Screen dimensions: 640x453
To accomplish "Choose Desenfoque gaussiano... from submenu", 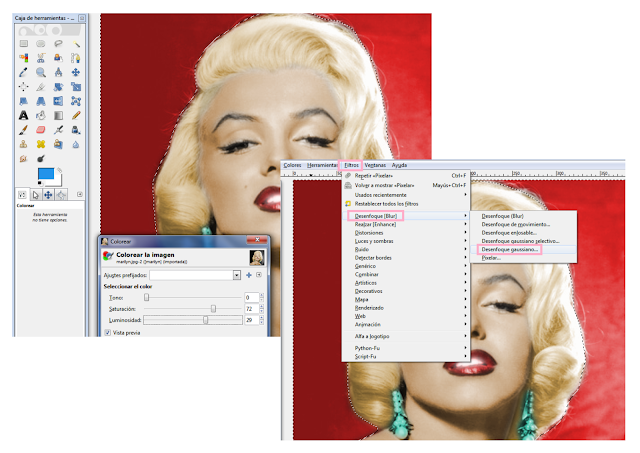I will 509,249.
